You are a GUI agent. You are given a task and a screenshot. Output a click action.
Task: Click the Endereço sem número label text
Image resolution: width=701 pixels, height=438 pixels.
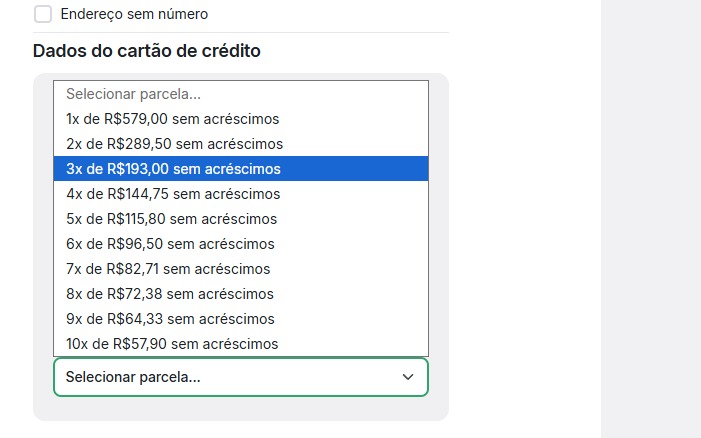(x=134, y=14)
